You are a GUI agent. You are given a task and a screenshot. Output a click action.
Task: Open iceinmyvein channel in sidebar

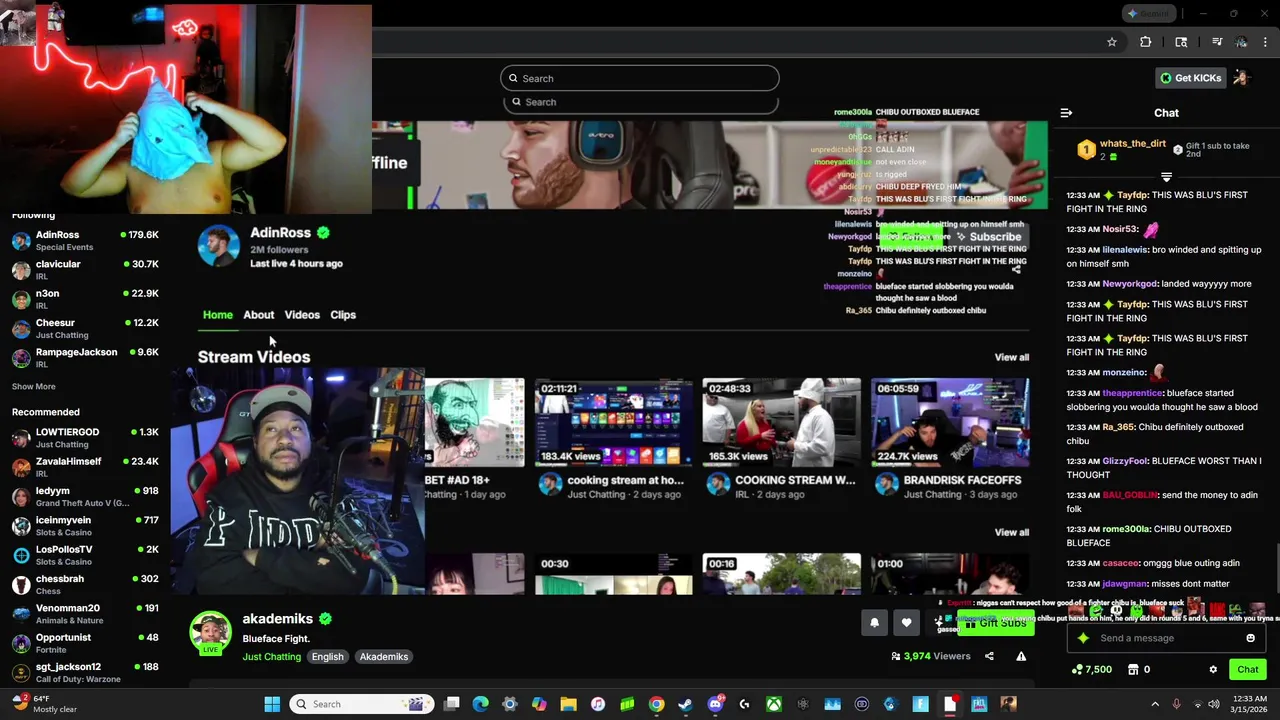[x=85, y=526]
